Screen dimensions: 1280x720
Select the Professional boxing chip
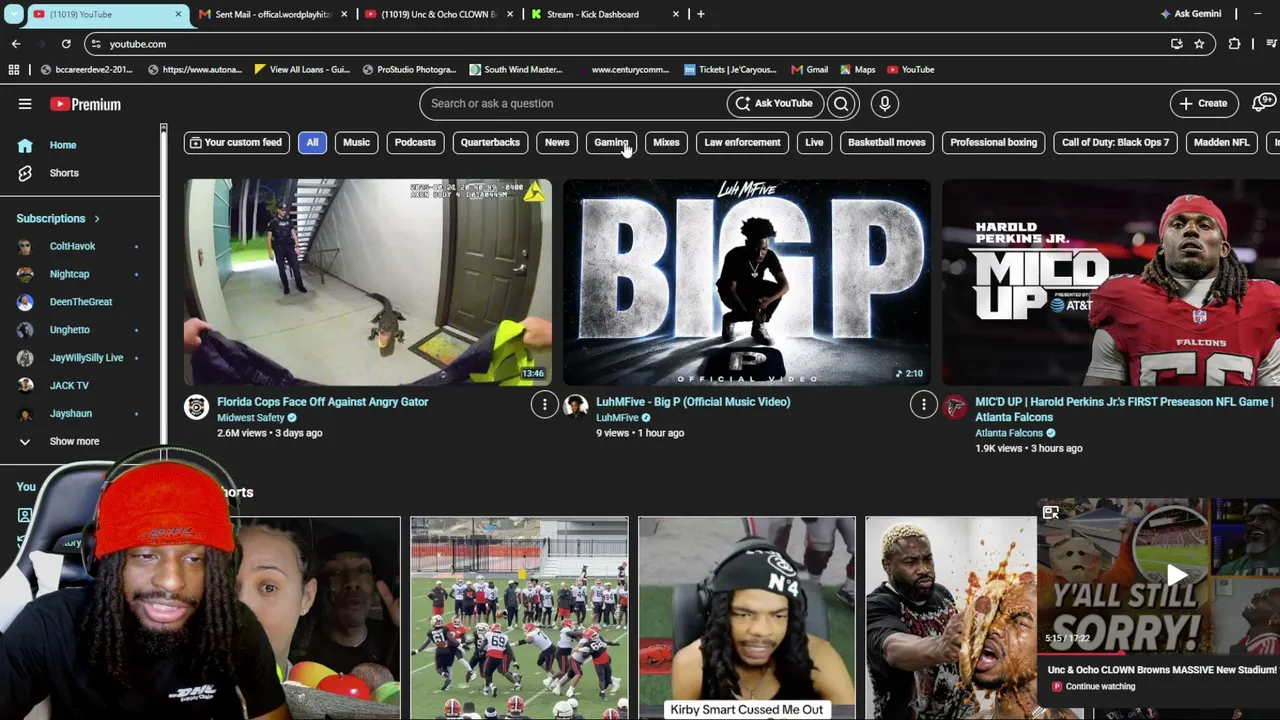click(993, 143)
